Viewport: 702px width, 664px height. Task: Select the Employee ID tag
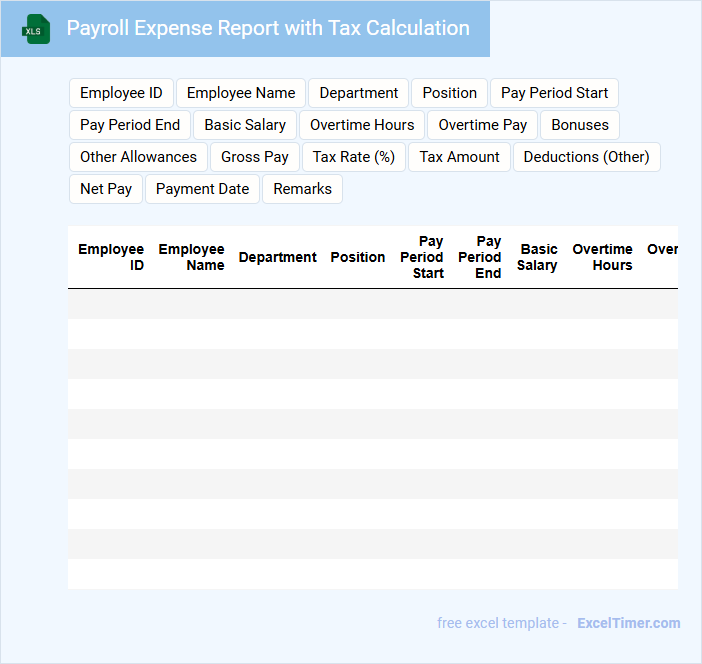pos(121,93)
